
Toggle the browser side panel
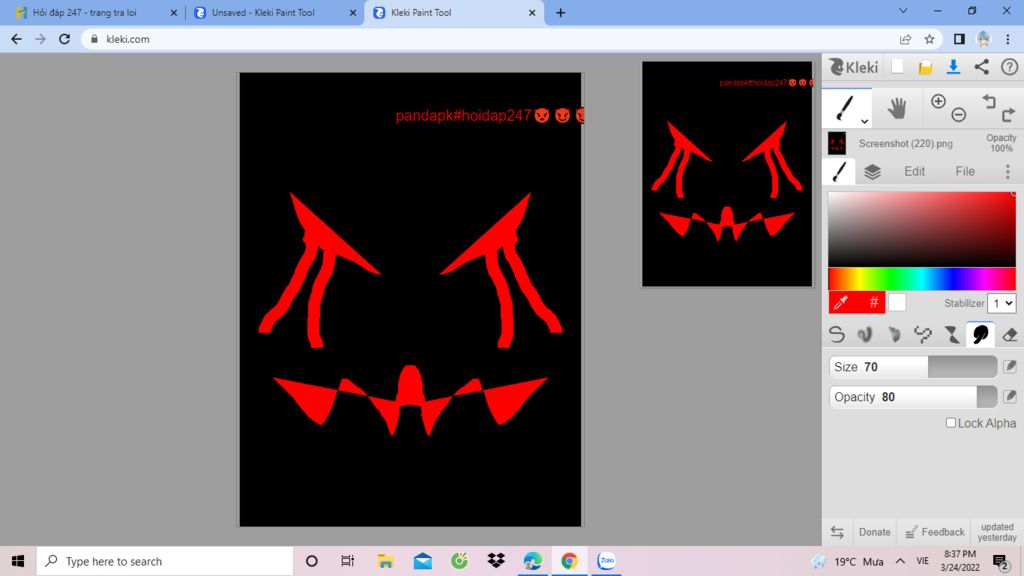pos(959,39)
